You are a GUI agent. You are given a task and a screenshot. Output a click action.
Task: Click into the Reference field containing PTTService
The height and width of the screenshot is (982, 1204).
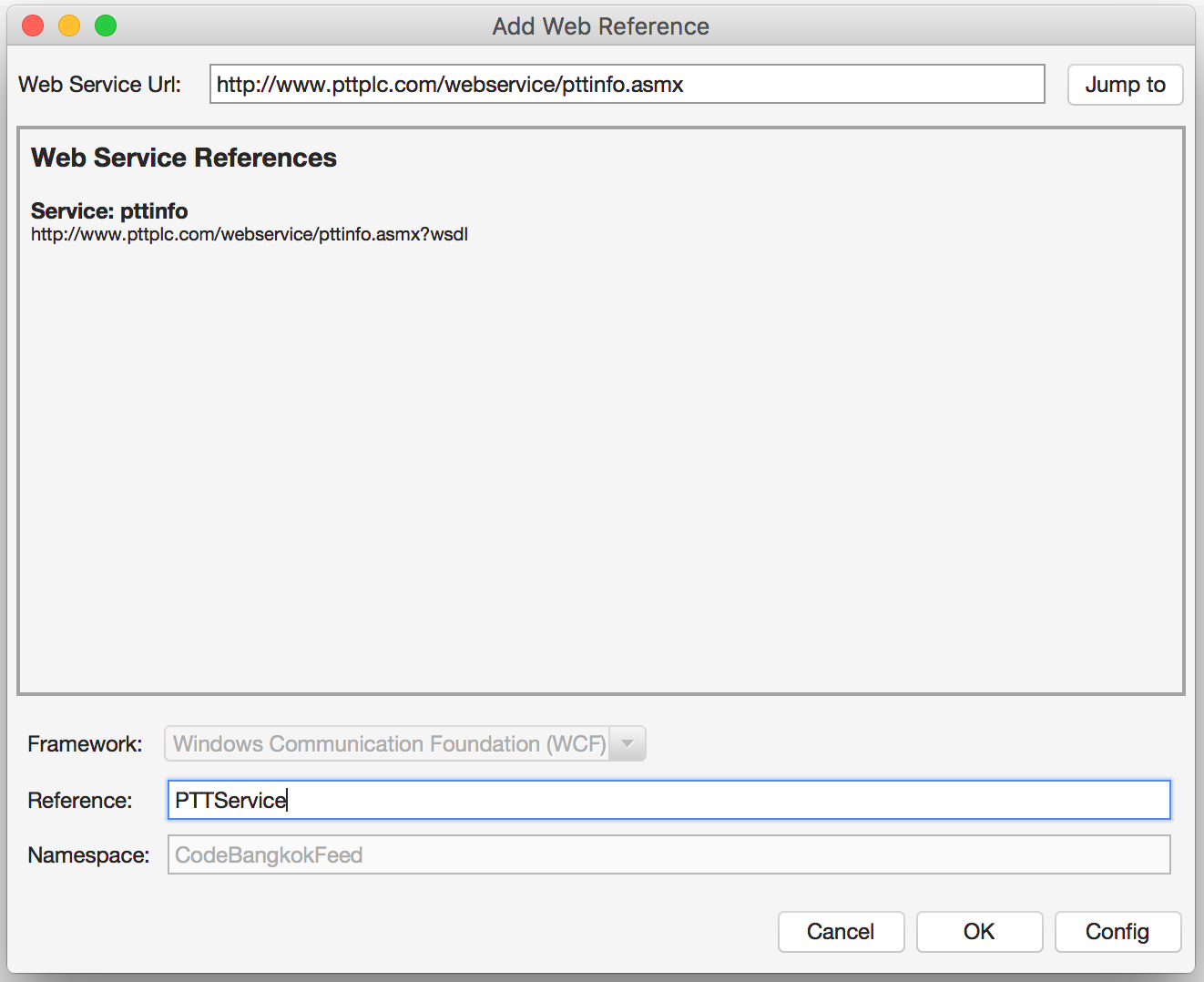pos(668,800)
